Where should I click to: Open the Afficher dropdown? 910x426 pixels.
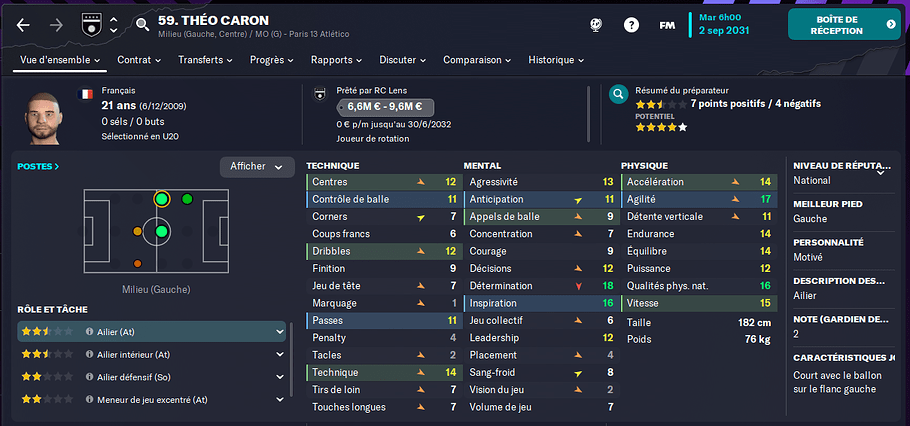coord(256,167)
